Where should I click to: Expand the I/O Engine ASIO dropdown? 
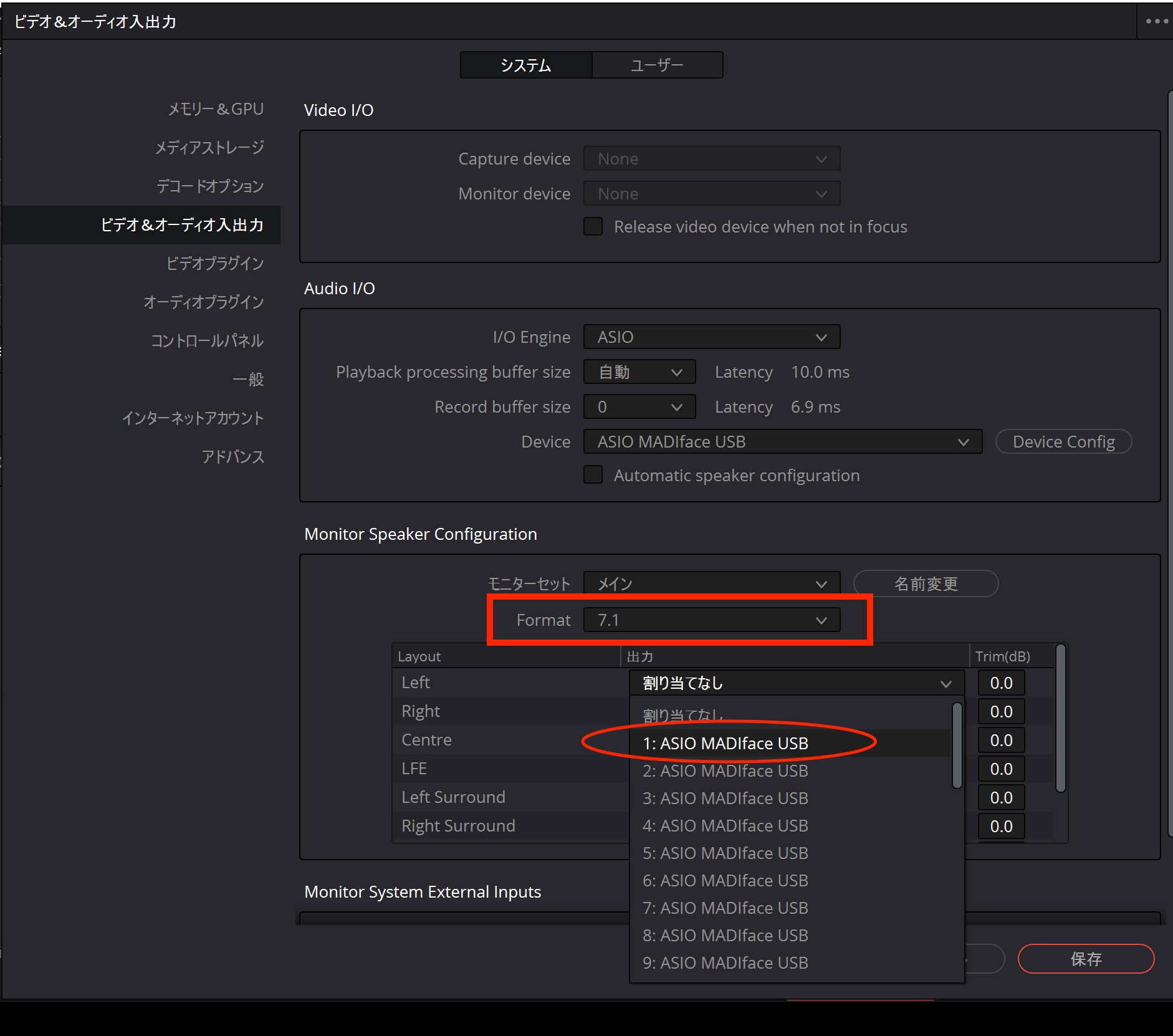711,337
